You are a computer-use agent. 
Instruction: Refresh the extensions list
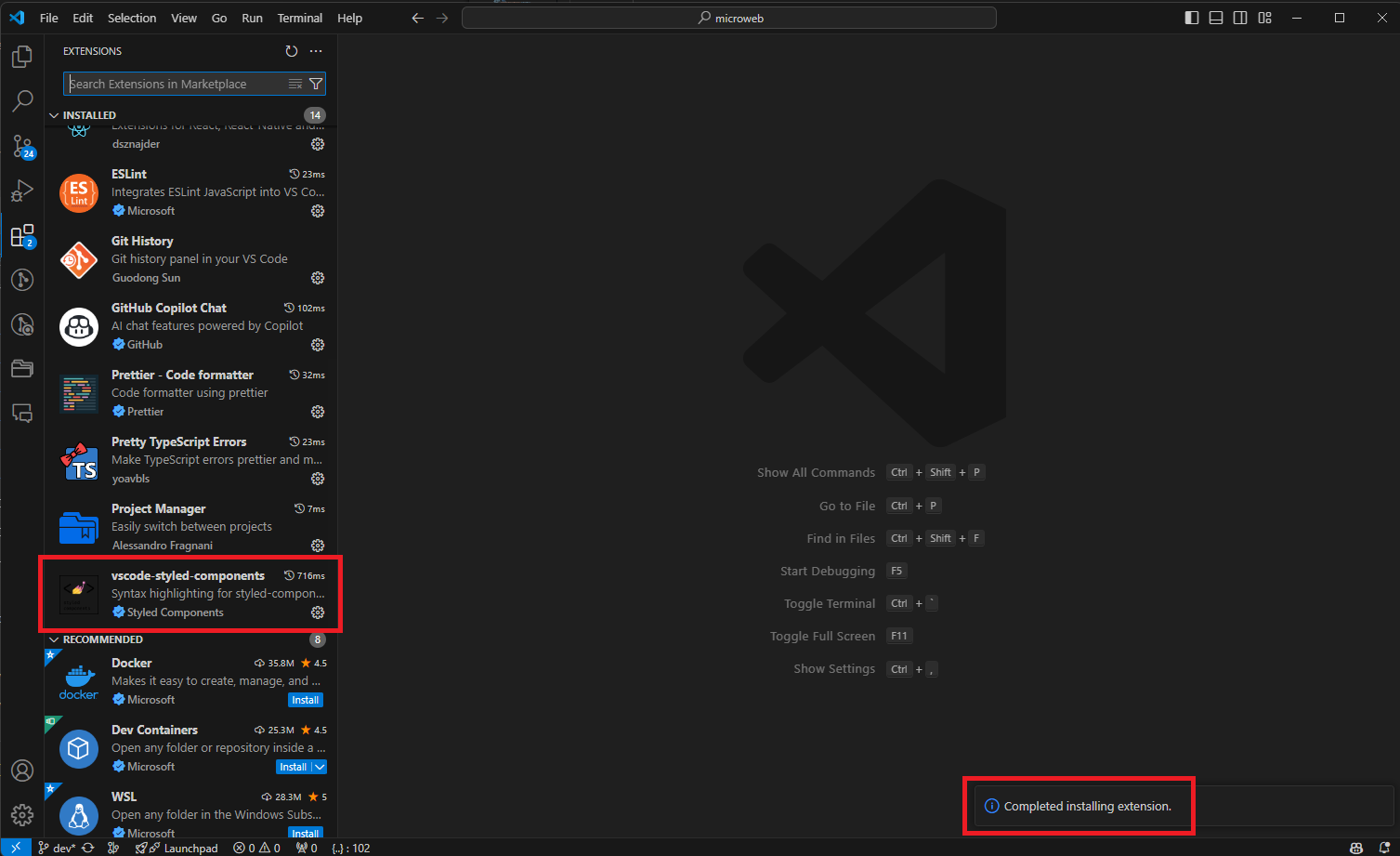coord(292,51)
